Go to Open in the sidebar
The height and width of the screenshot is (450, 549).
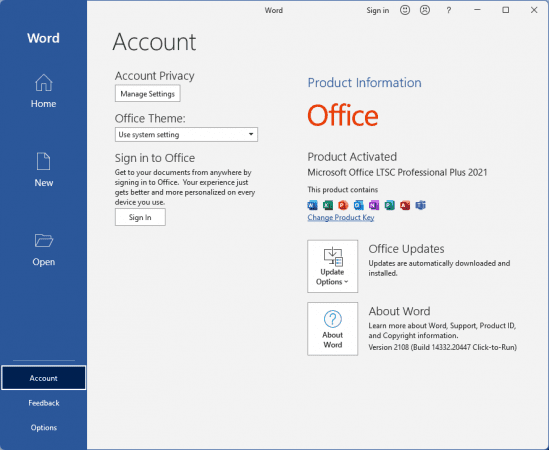pos(43,249)
